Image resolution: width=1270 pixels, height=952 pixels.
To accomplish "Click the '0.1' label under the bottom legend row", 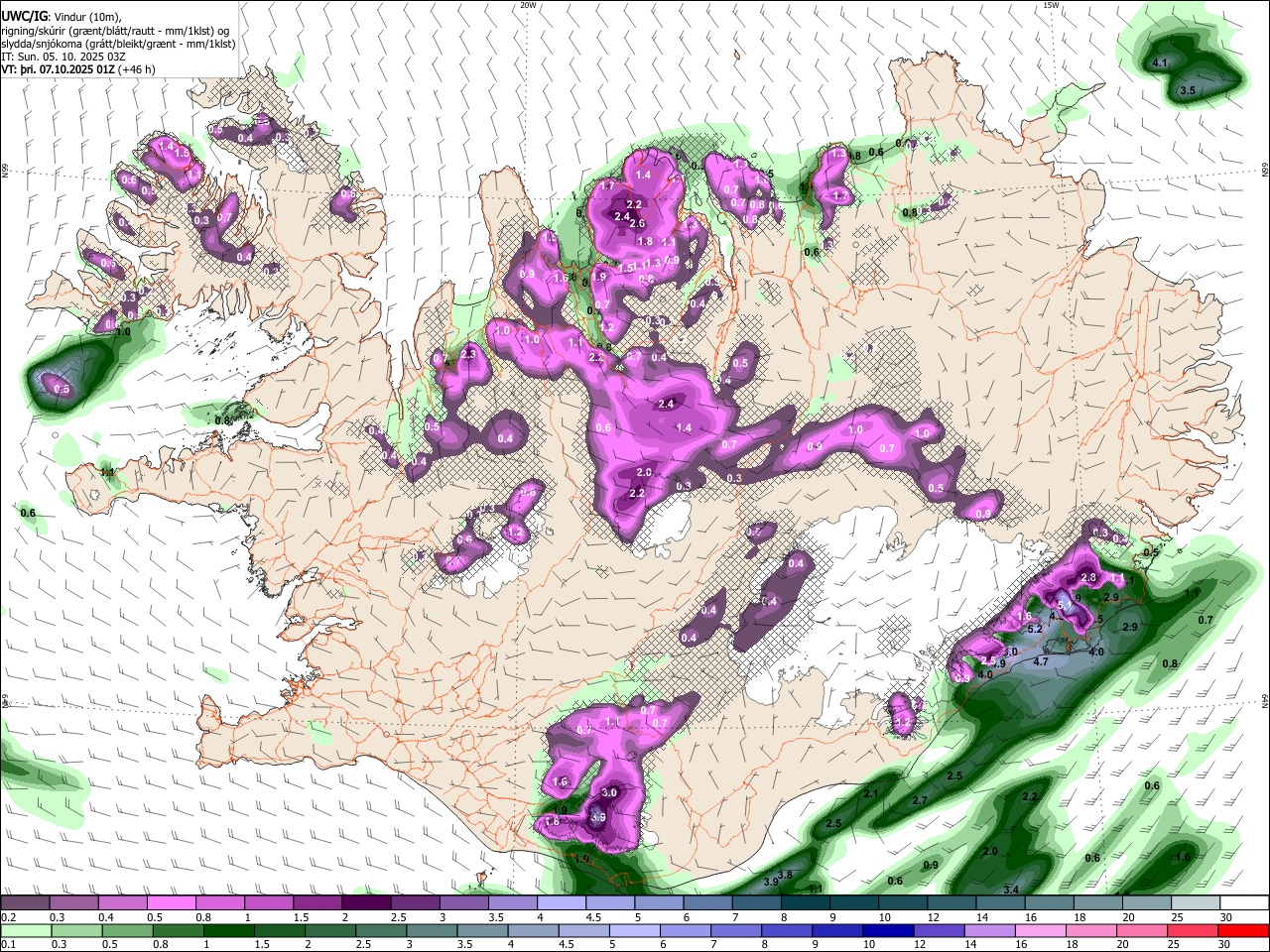I will pyautogui.click(x=9, y=944).
